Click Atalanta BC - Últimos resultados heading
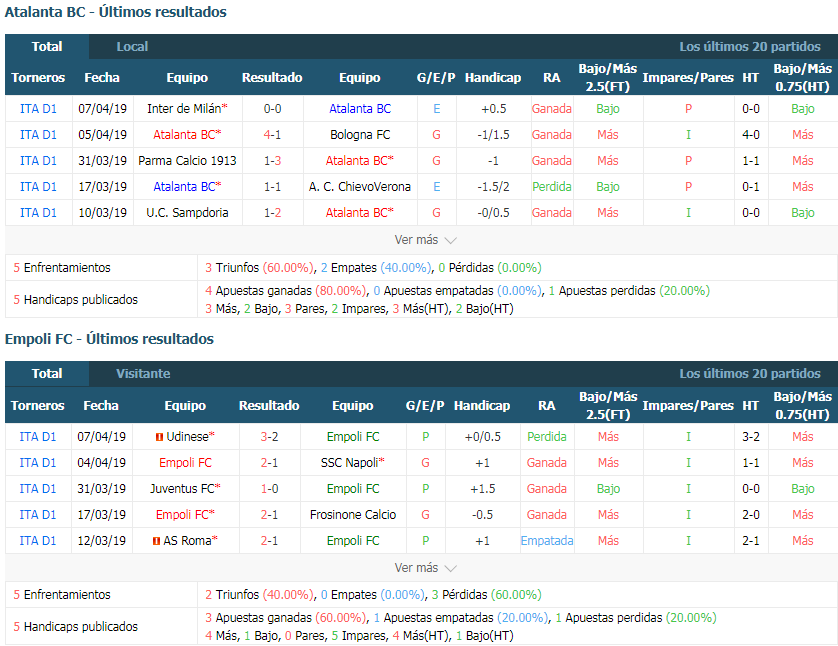The width and height of the screenshot is (838, 646). [x=115, y=12]
